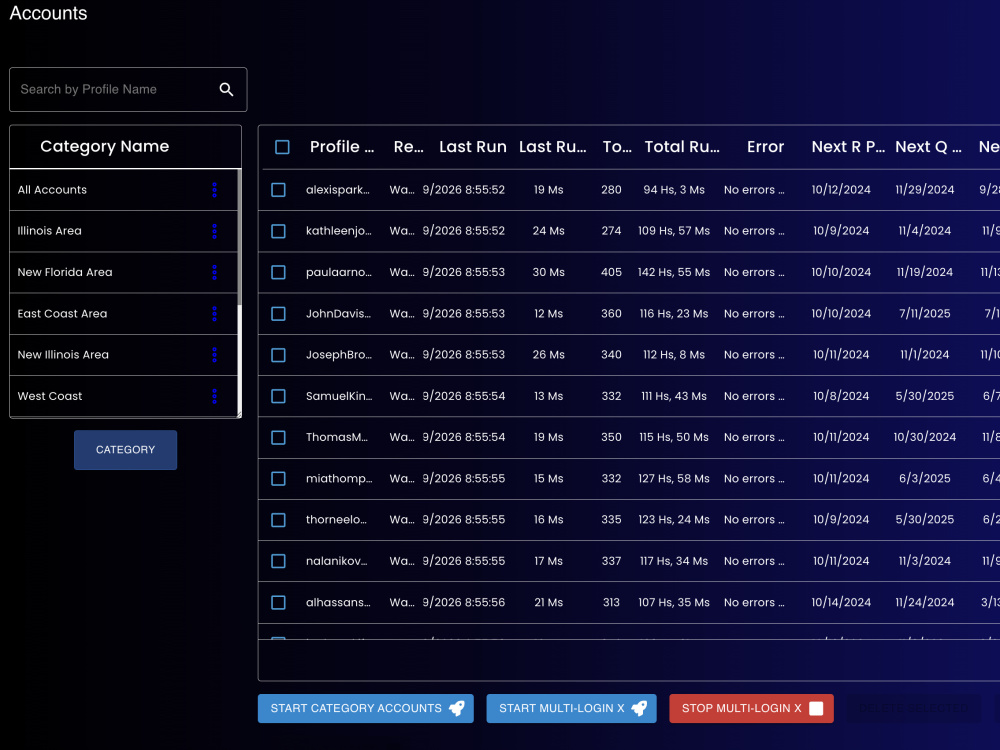The image size is (1000, 750).
Task: Sort by the Next Q... column header
Action: [x=928, y=147]
